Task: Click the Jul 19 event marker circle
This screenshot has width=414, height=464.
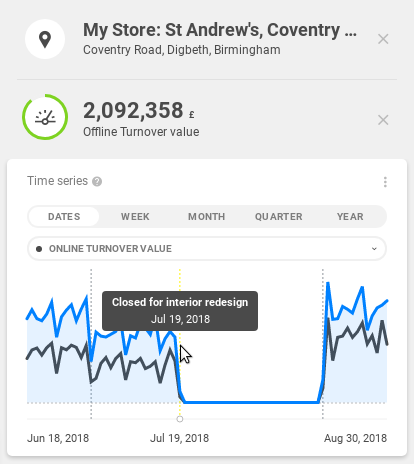Action: pyautogui.click(x=180, y=419)
